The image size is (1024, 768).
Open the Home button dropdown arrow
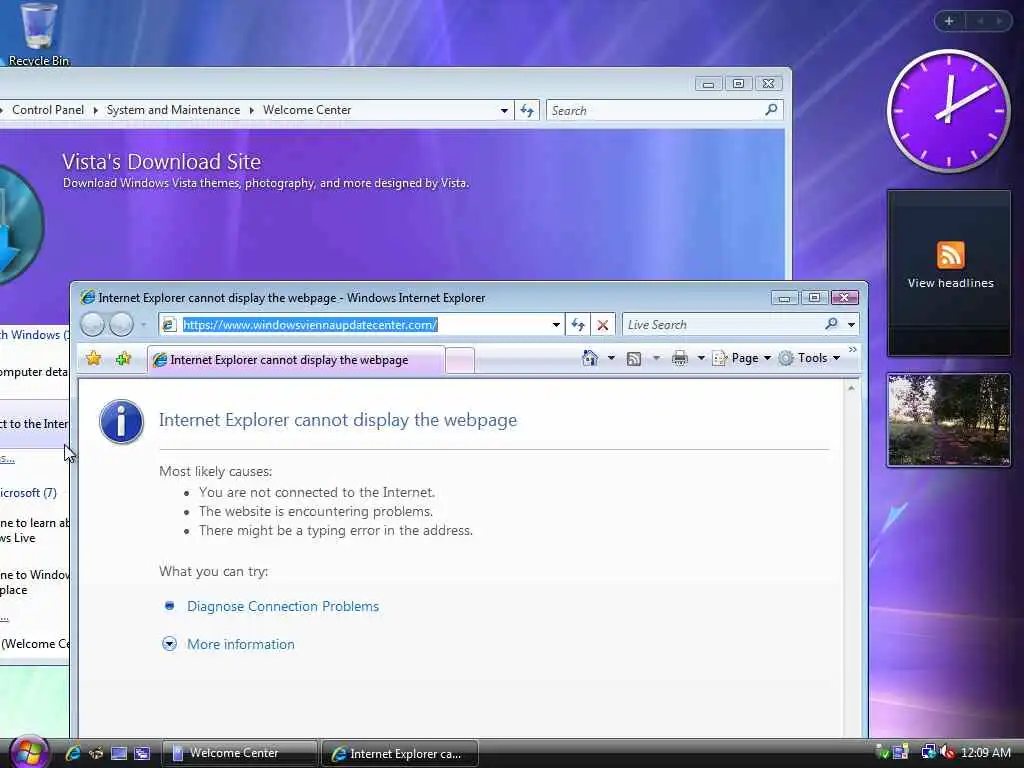[611, 358]
